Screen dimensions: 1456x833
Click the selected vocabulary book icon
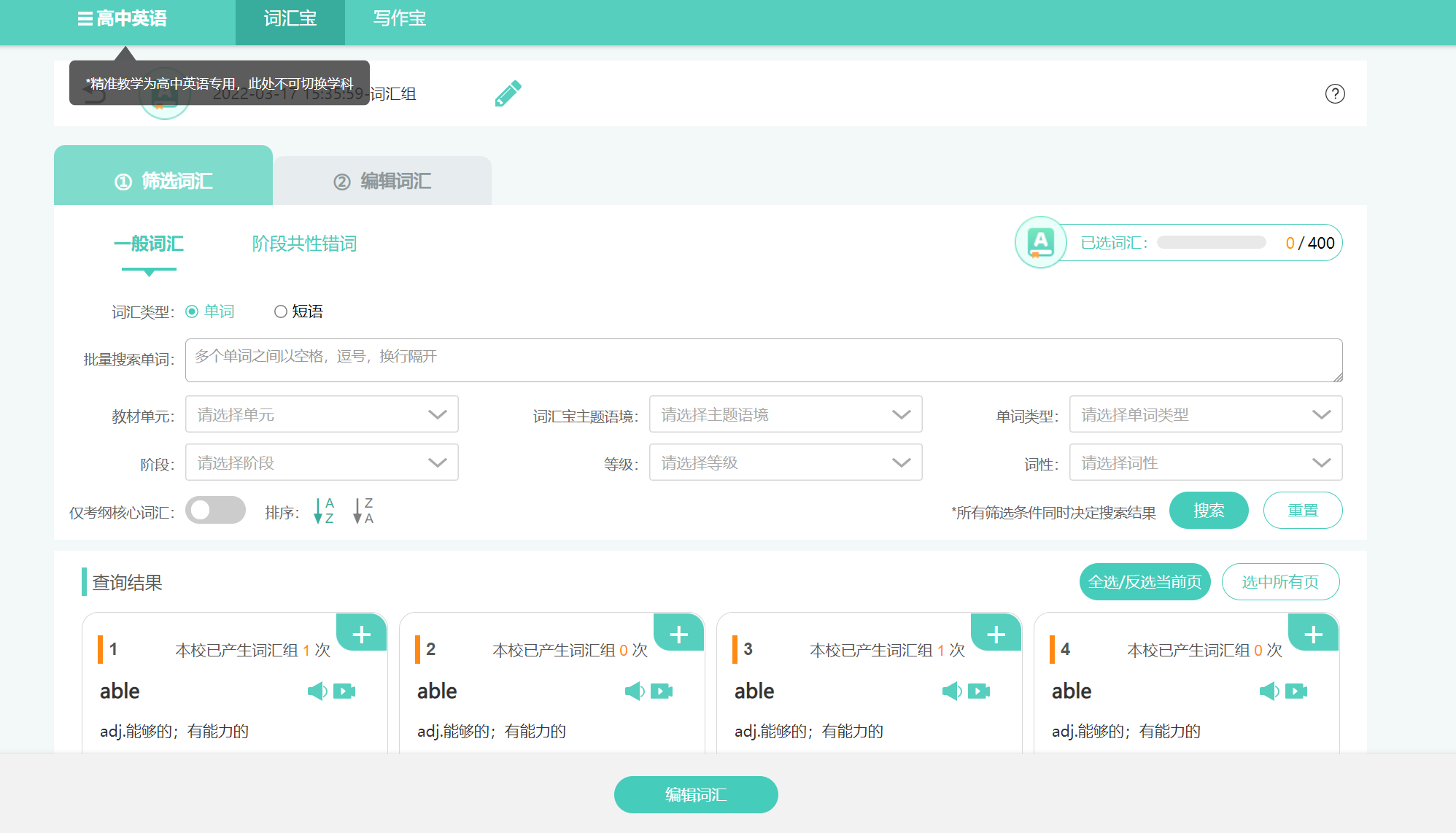1041,242
